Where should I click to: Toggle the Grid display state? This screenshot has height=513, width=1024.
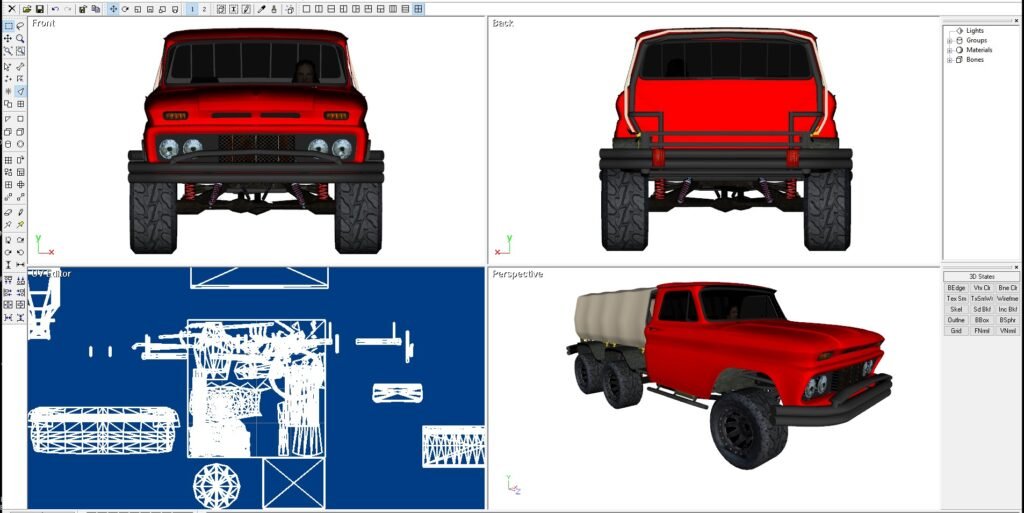tap(956, 330)
